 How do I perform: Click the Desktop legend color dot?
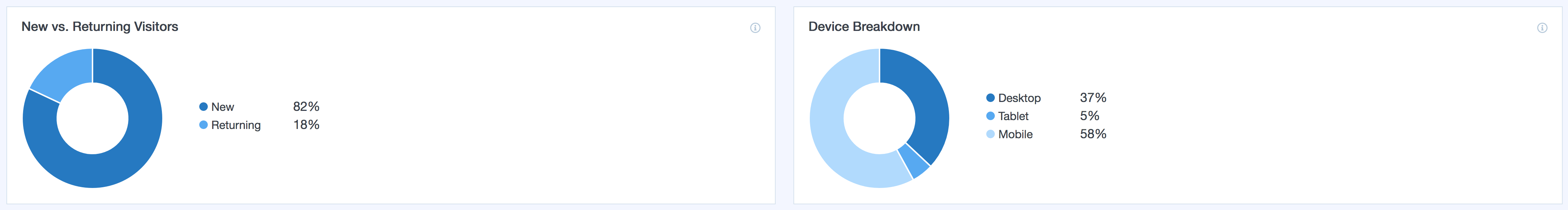990,98
